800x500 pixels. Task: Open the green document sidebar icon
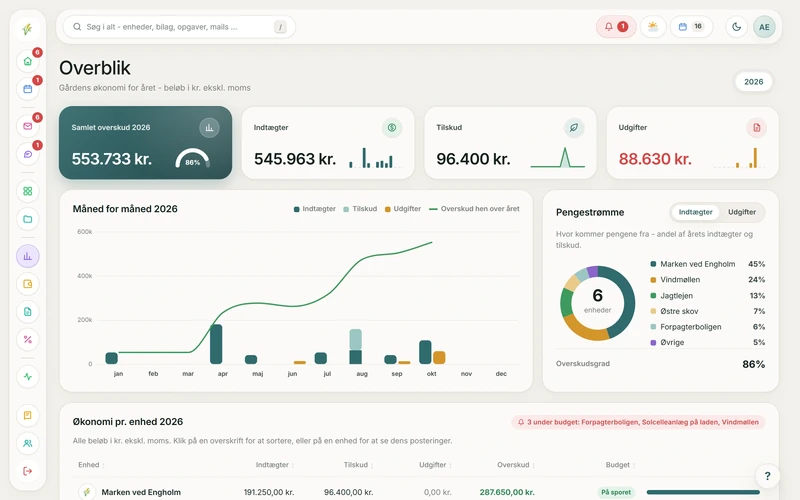[28, 312]
